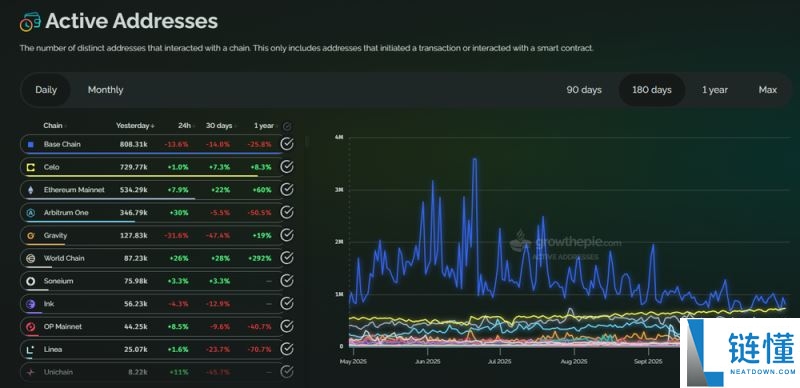
Task: Click Ink value 56.23k
Action: pos(135,304)
